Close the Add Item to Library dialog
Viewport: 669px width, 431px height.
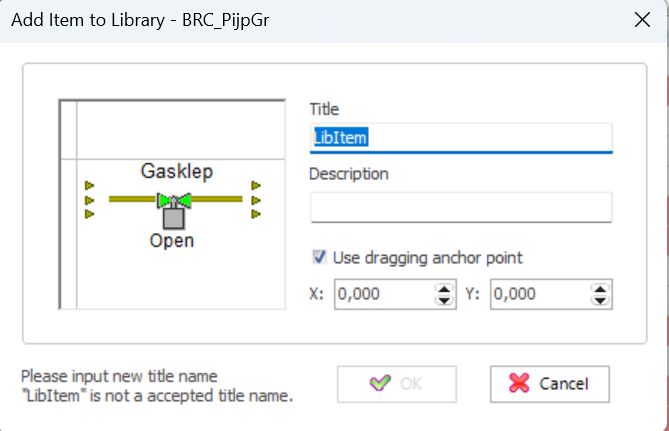(642, 20)
